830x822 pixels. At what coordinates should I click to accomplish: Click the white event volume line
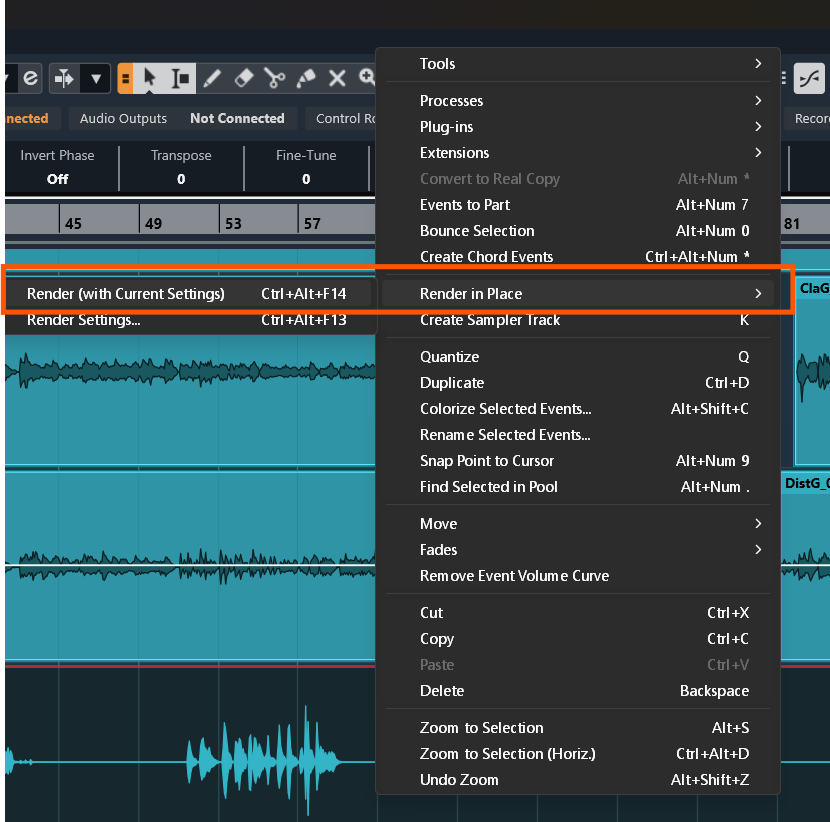pos(191,565)
